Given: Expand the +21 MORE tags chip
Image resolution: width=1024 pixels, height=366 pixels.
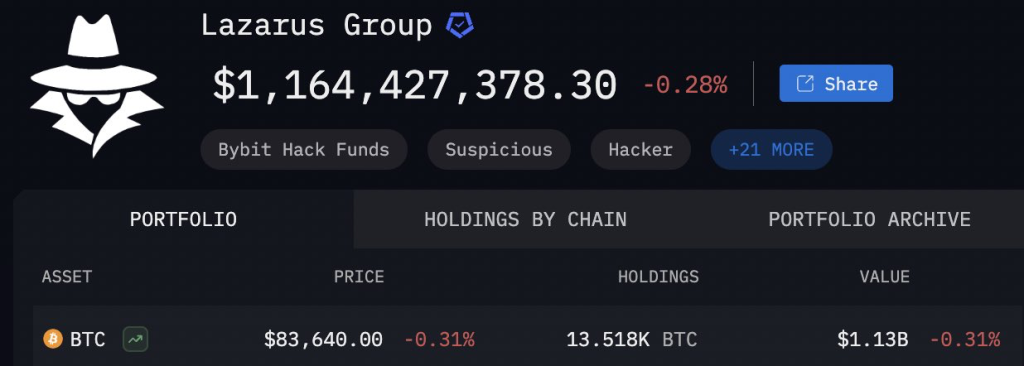Looking at the screenshot, I should (771, 150).
